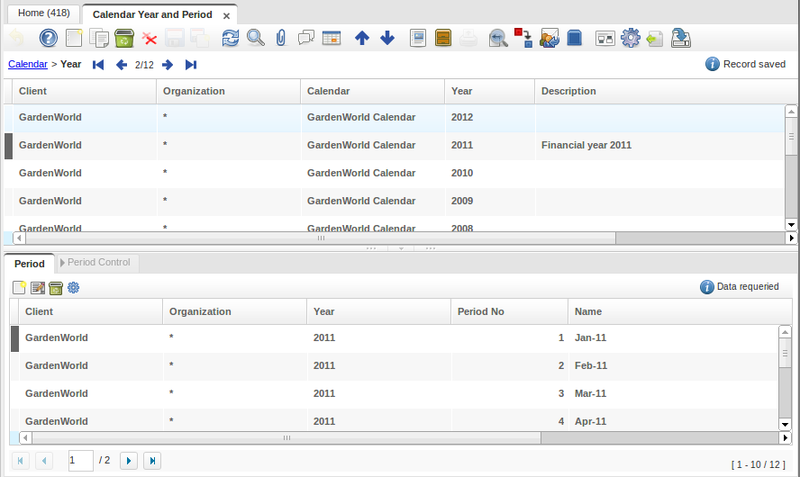The width and height of the screenshot is (800, 477).
Task: Close the Calendar Year and Period tab
Action: tap(227, 16)
